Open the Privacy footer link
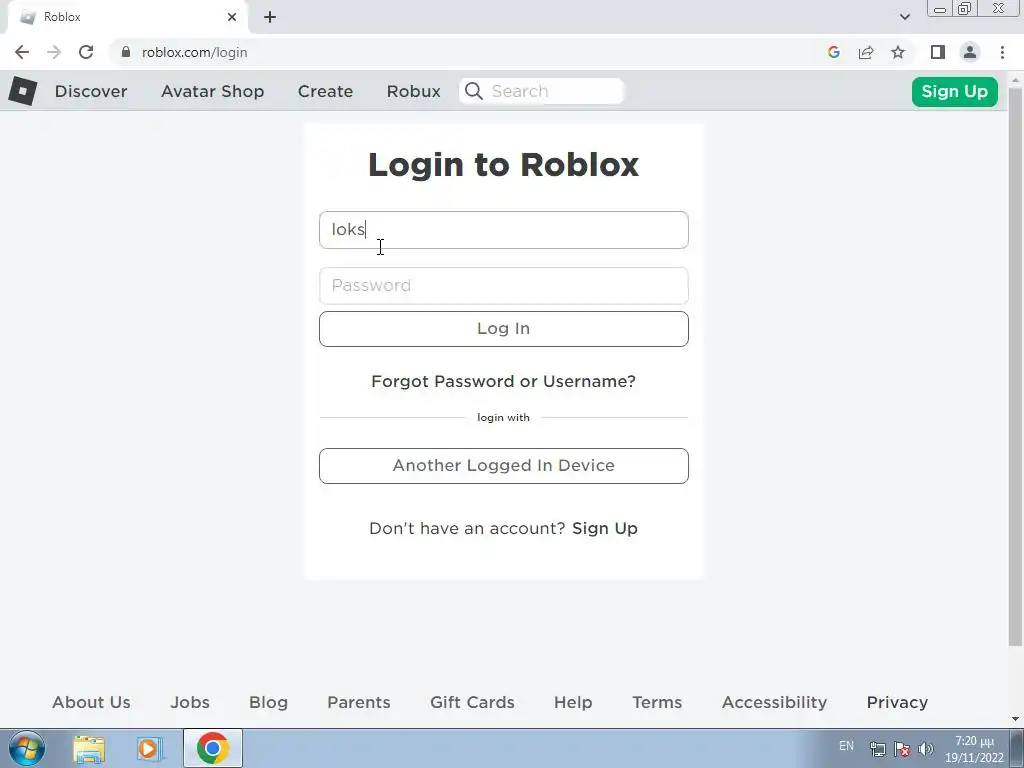This screenshot has width=1024, height=768. [897, 702]
